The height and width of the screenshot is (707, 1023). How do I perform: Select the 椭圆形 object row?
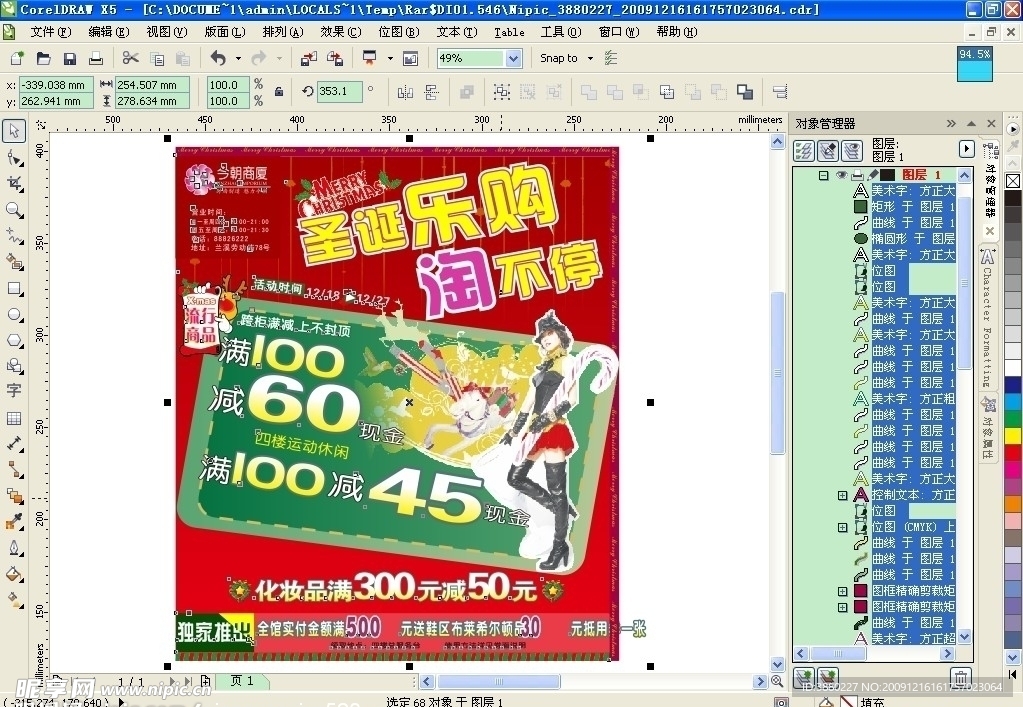904,239
